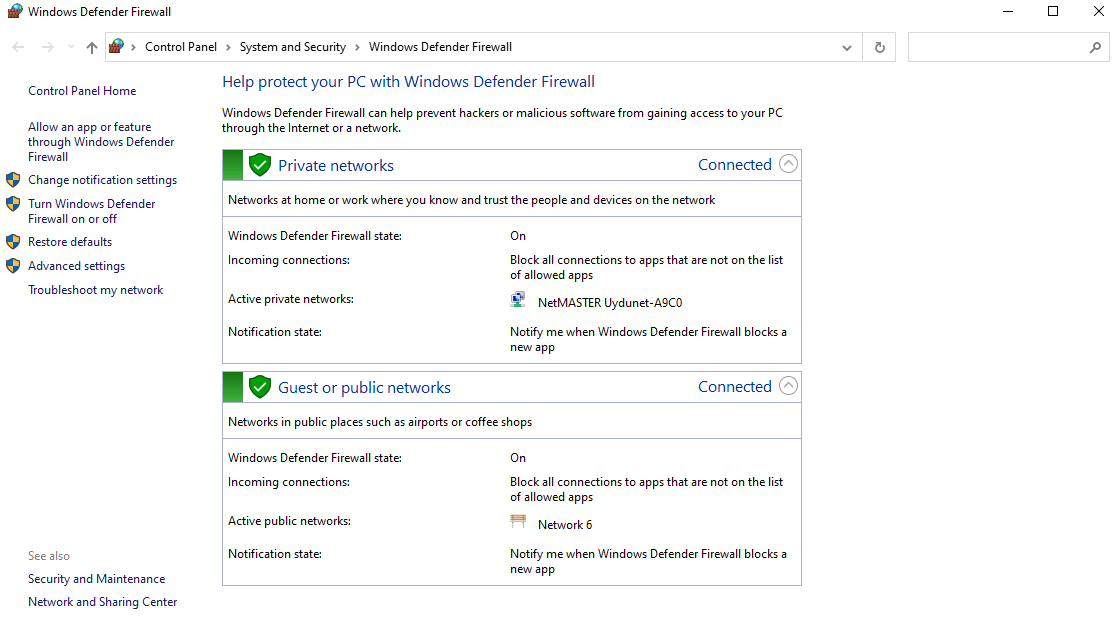1115x624 pixels.
Task: Collapse the Guest or public networks section
Action: pos(788,385)
